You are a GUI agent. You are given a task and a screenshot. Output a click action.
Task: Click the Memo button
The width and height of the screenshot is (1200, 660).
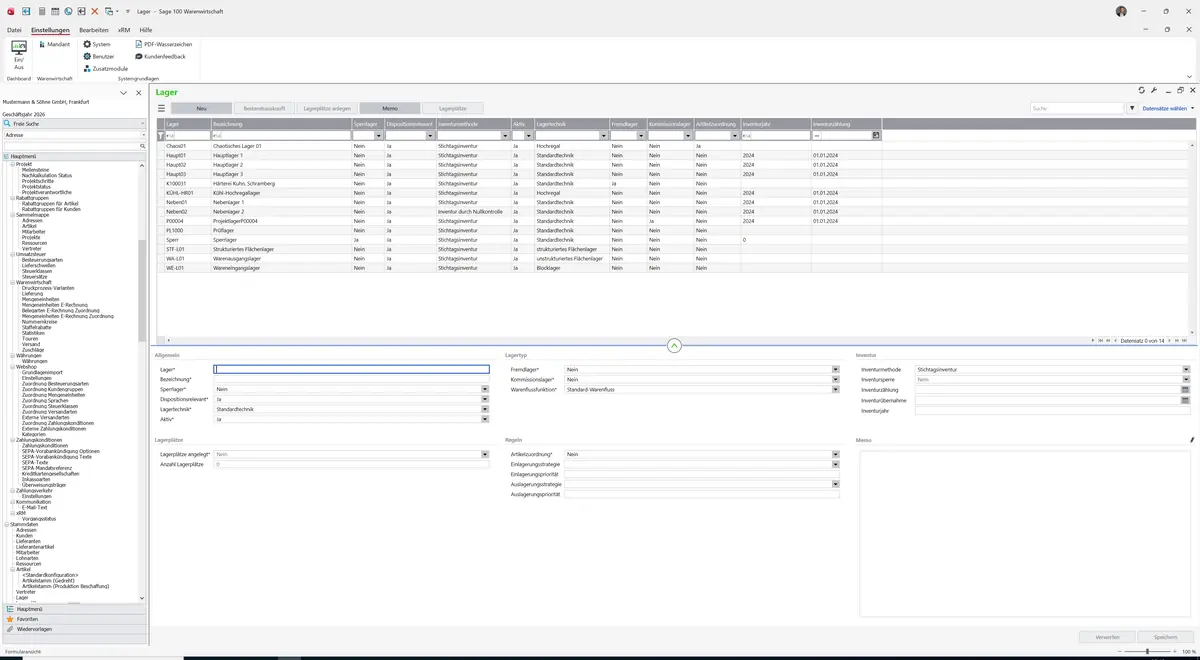(390, 108)
